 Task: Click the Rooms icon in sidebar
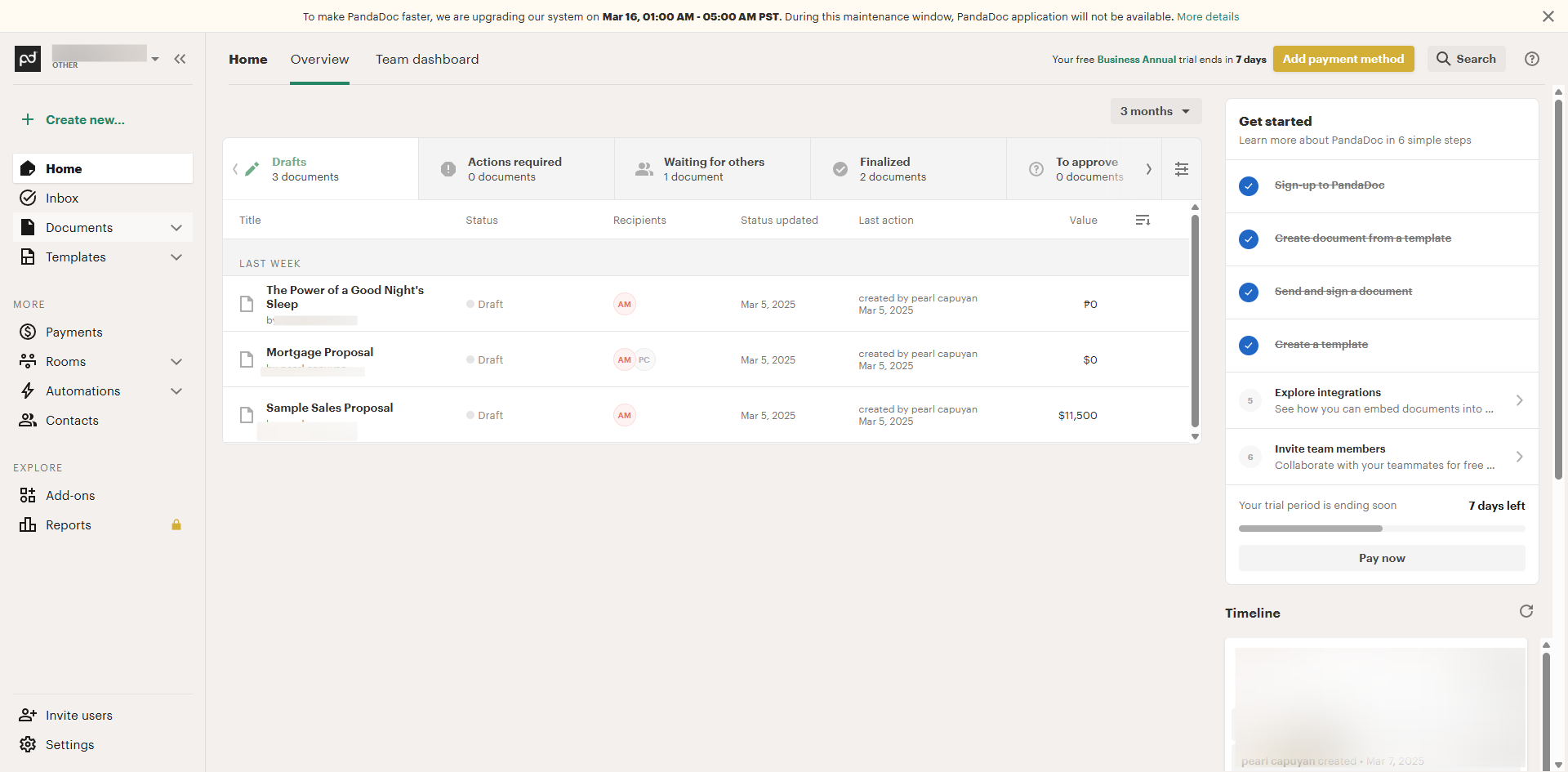tap(28, 361)
